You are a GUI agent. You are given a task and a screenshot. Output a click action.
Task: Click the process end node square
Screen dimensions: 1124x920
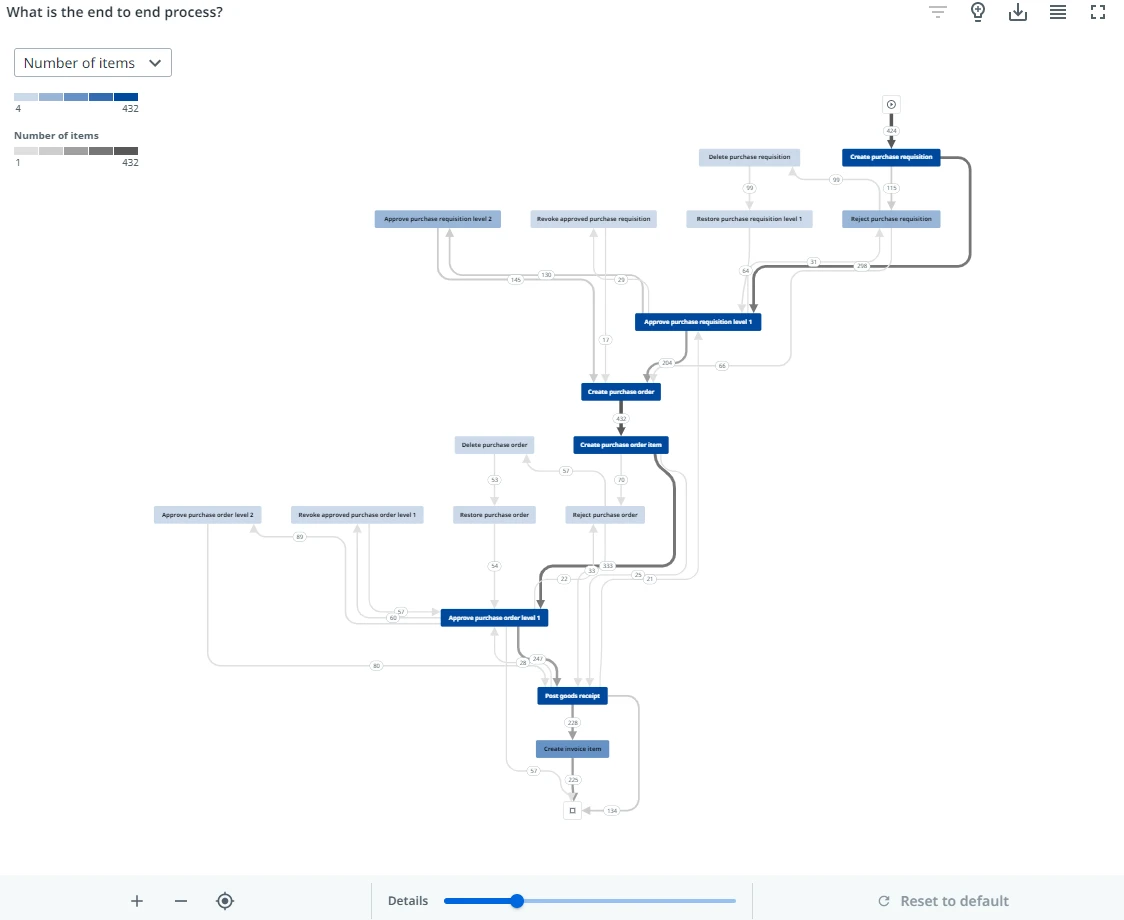tap(572, 810)
